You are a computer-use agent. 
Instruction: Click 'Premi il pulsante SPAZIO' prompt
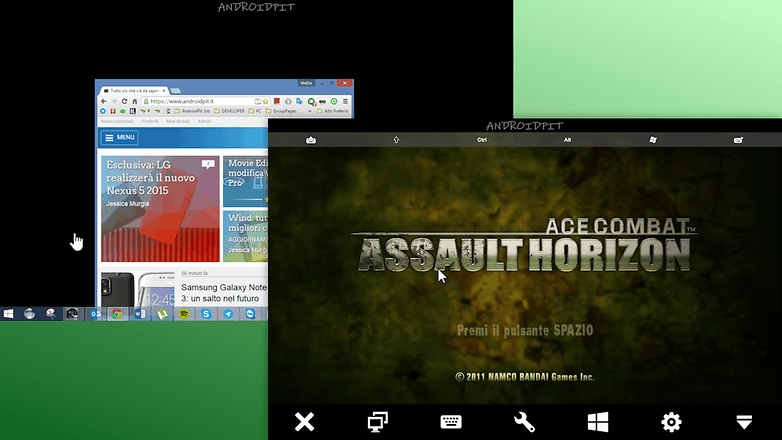coord(525,330)
